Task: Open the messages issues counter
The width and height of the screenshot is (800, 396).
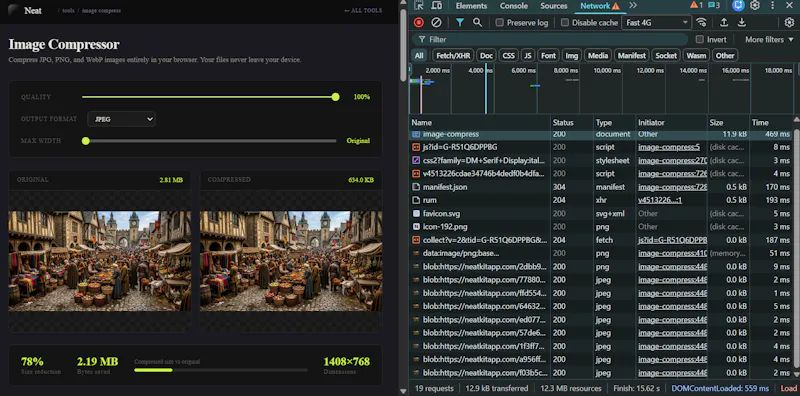Action: [714, 6]
